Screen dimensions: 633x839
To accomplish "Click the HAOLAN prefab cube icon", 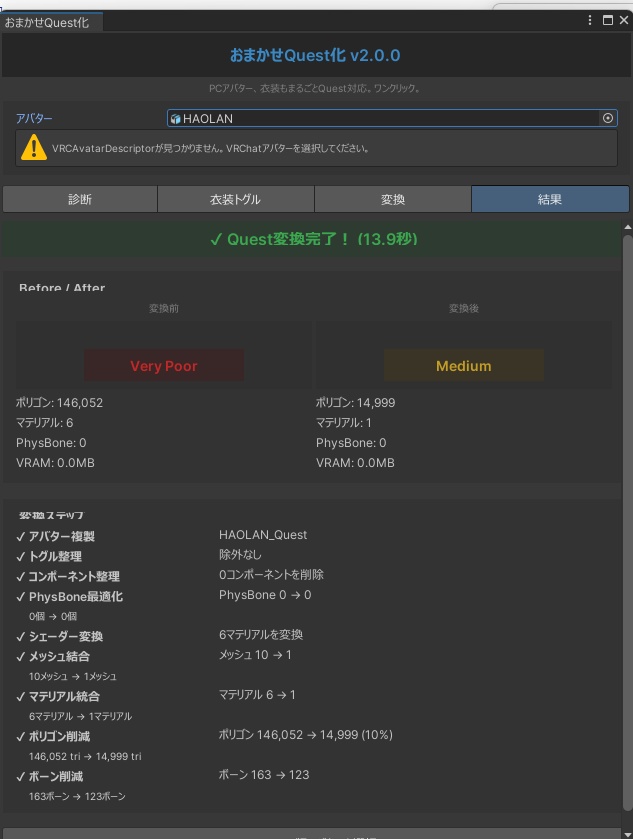I will 176,119.
